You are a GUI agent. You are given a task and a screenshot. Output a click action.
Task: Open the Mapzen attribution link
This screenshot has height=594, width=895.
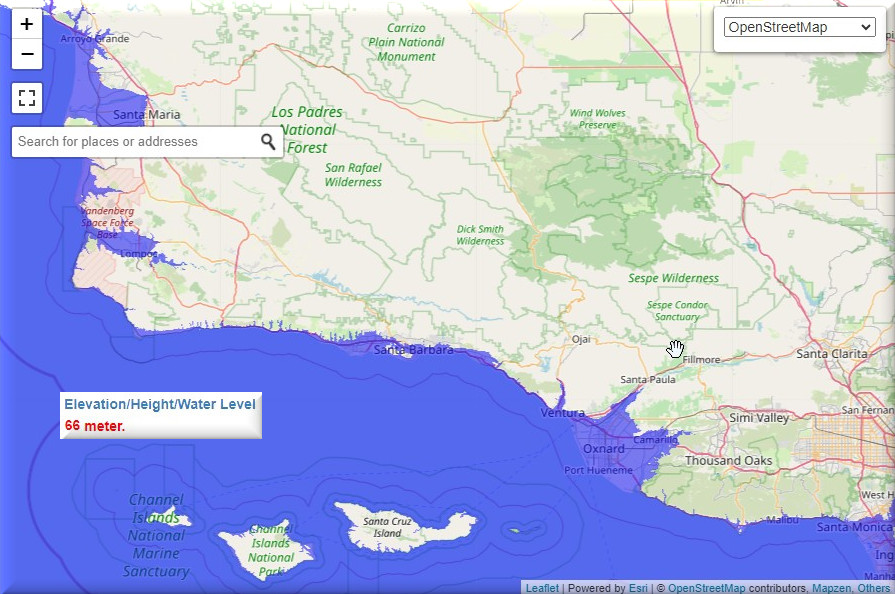click(x=831, y=588)
